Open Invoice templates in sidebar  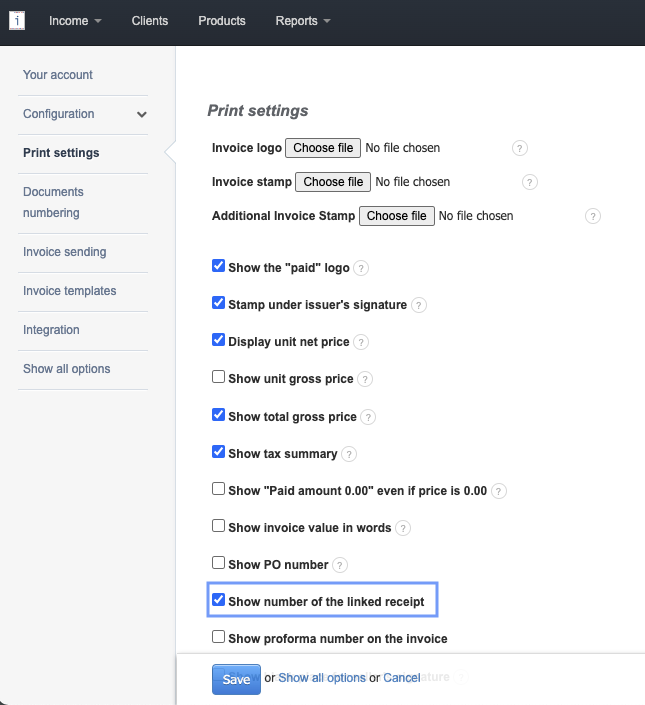click(x=70, y=291)
